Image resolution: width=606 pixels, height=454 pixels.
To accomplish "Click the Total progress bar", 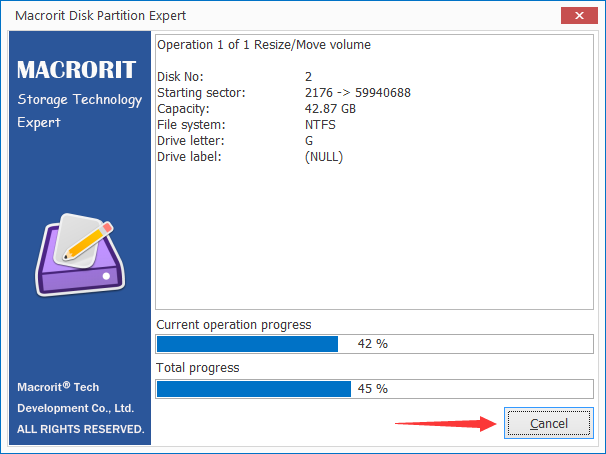I will tap(374, 389).
